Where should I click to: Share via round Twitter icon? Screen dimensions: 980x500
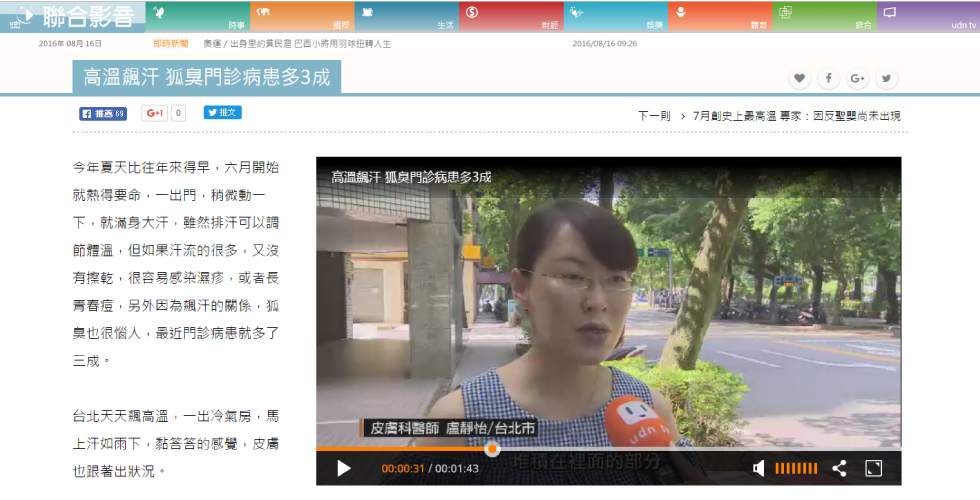point(886,79)
